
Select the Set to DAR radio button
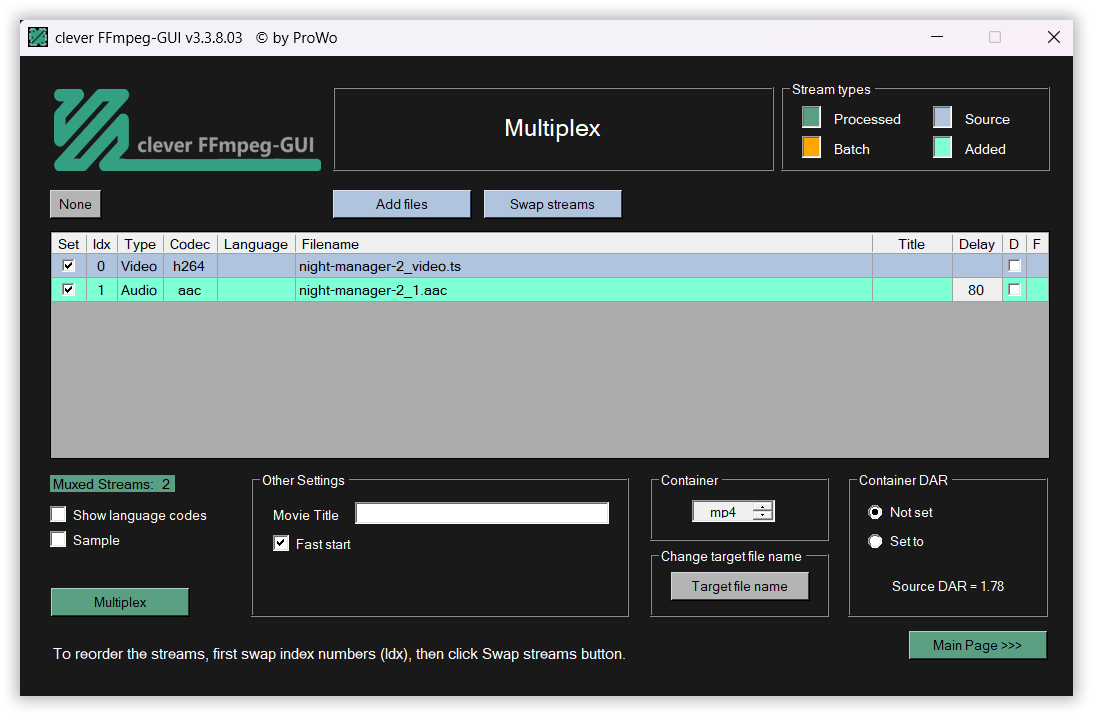point(875,542)
